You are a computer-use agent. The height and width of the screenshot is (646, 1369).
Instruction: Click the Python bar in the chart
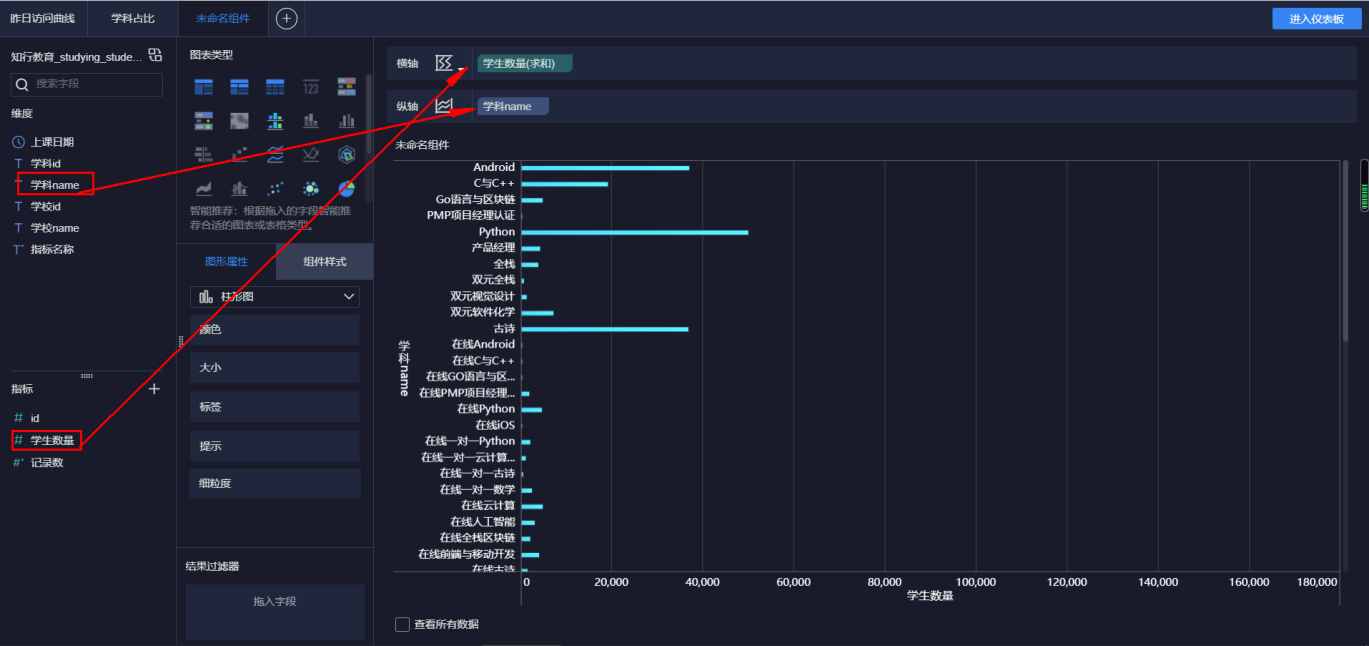[635, 232]
